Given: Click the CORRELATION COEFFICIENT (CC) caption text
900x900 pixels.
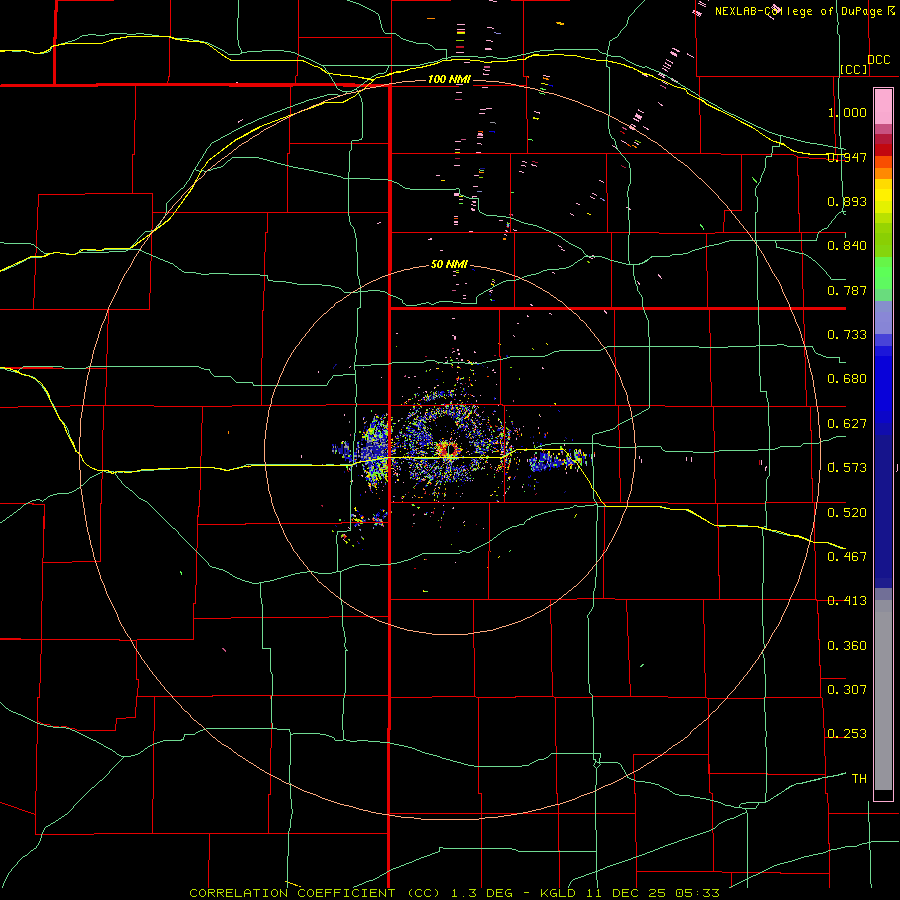Looking at the screenshot, I should coord(317,893).
